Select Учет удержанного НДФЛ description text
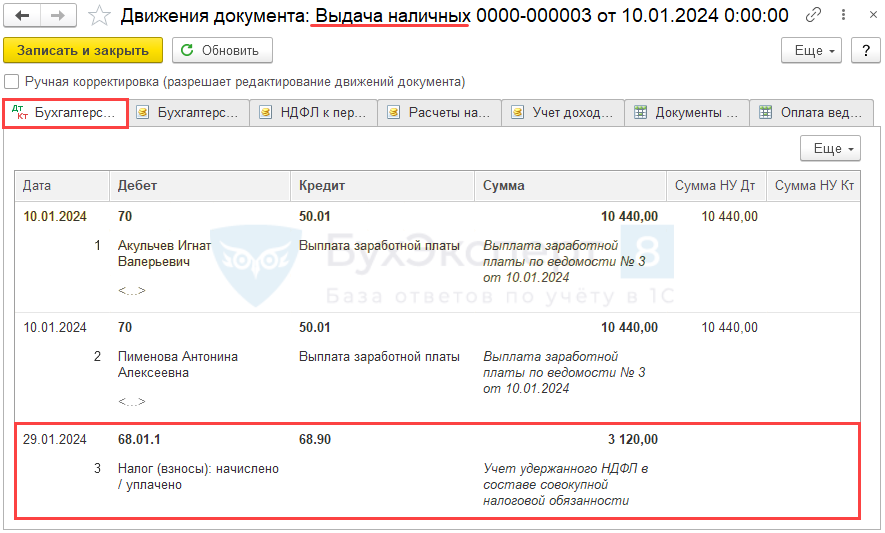This screenshot has height=533, width=885. 566,484
